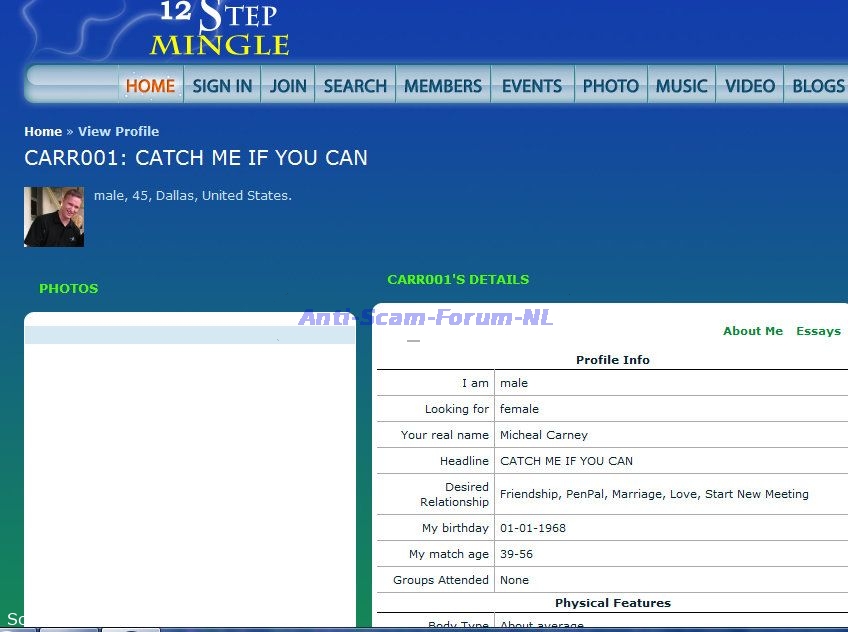Viewport: 848px width, 632px height.
Task: Click JOIN in the navigation bar
Action: (x=288, y=86)
